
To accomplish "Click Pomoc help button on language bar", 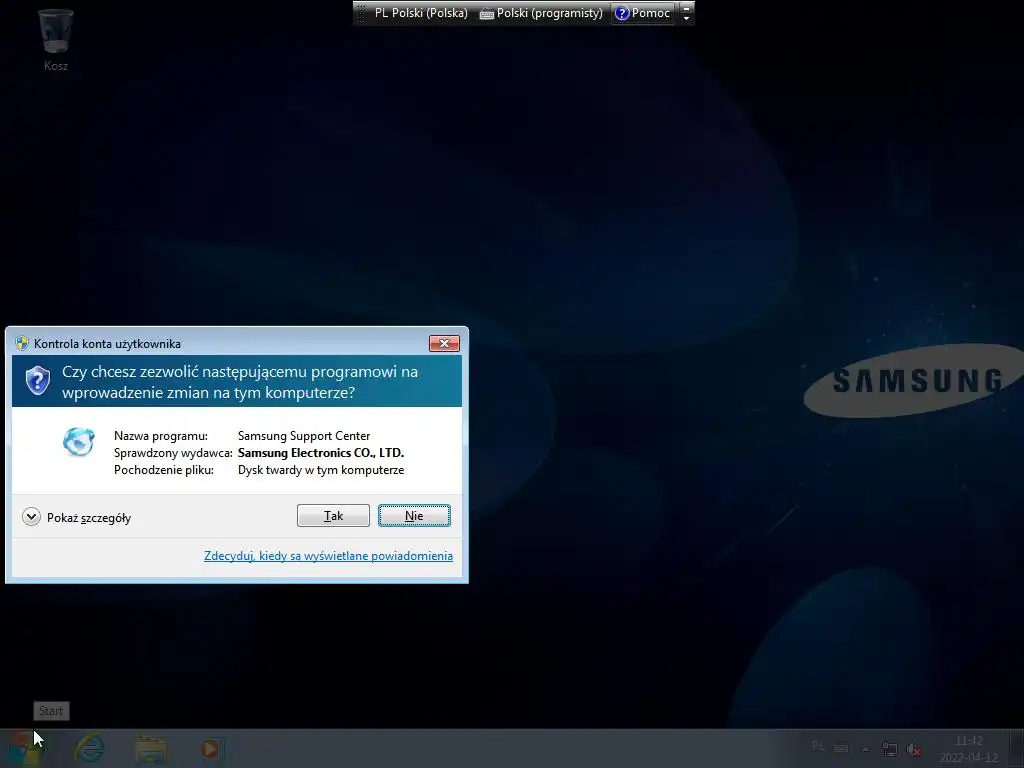I will pyautogui.click(x=643, y=13).
